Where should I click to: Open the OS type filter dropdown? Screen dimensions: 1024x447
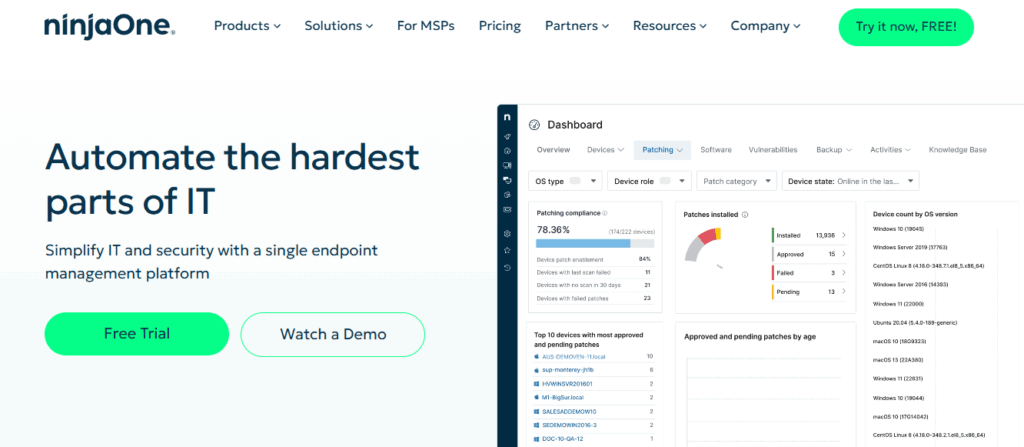tap(565, 181)
